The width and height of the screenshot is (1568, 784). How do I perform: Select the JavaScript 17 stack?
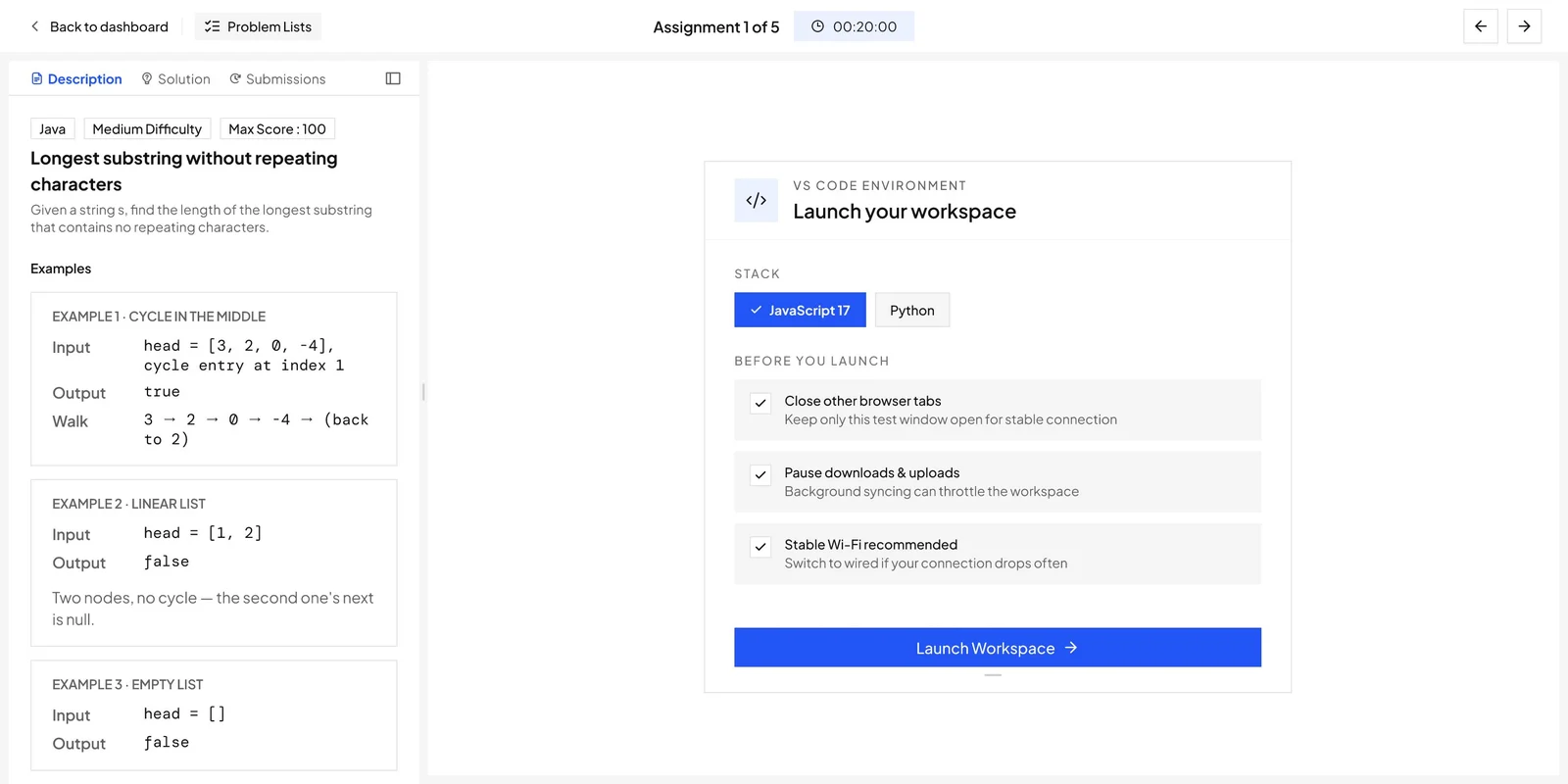(800, 310)
